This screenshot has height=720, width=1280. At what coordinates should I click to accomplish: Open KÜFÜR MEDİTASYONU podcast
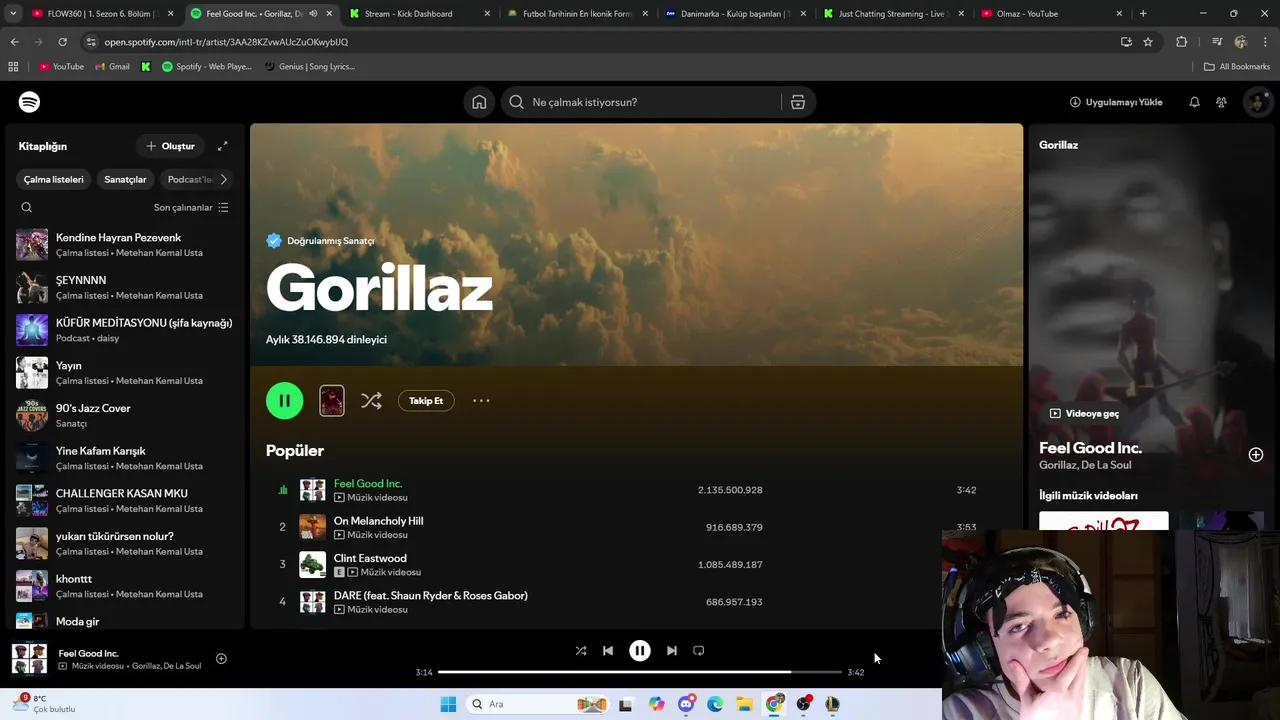click(124, 330)
